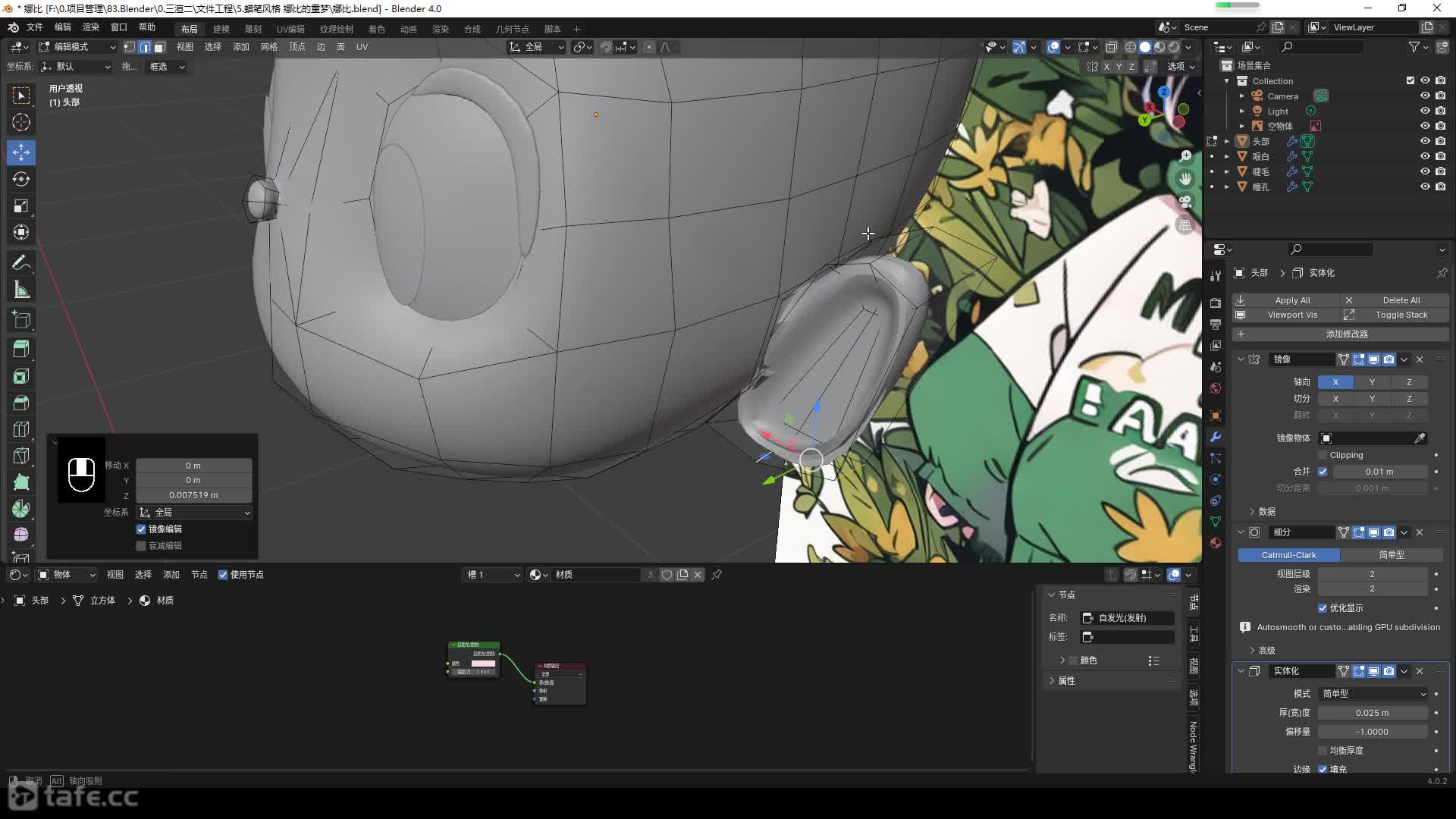Select the Catmull-Clark subdivision type button
Screen dimensions: 1456x819
pyautogui.click(x=1289, y=555)
